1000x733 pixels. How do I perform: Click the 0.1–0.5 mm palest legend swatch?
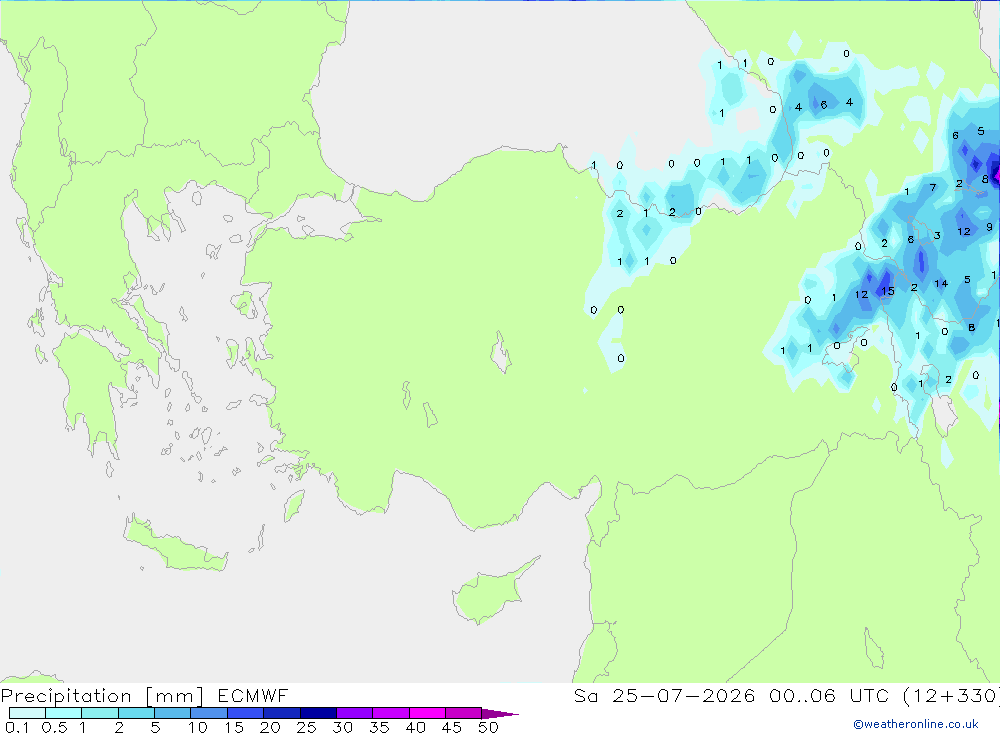point(27,713)
